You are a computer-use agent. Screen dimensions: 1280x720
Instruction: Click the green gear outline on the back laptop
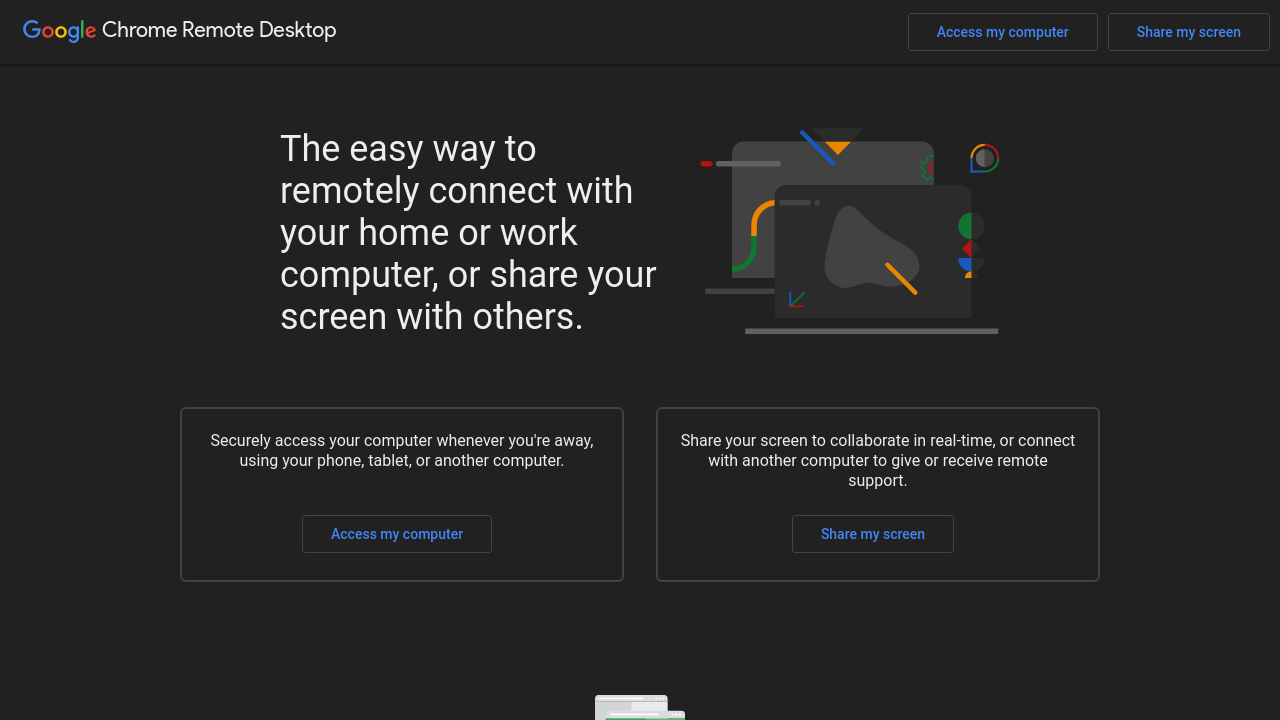[x=926, y=167]
